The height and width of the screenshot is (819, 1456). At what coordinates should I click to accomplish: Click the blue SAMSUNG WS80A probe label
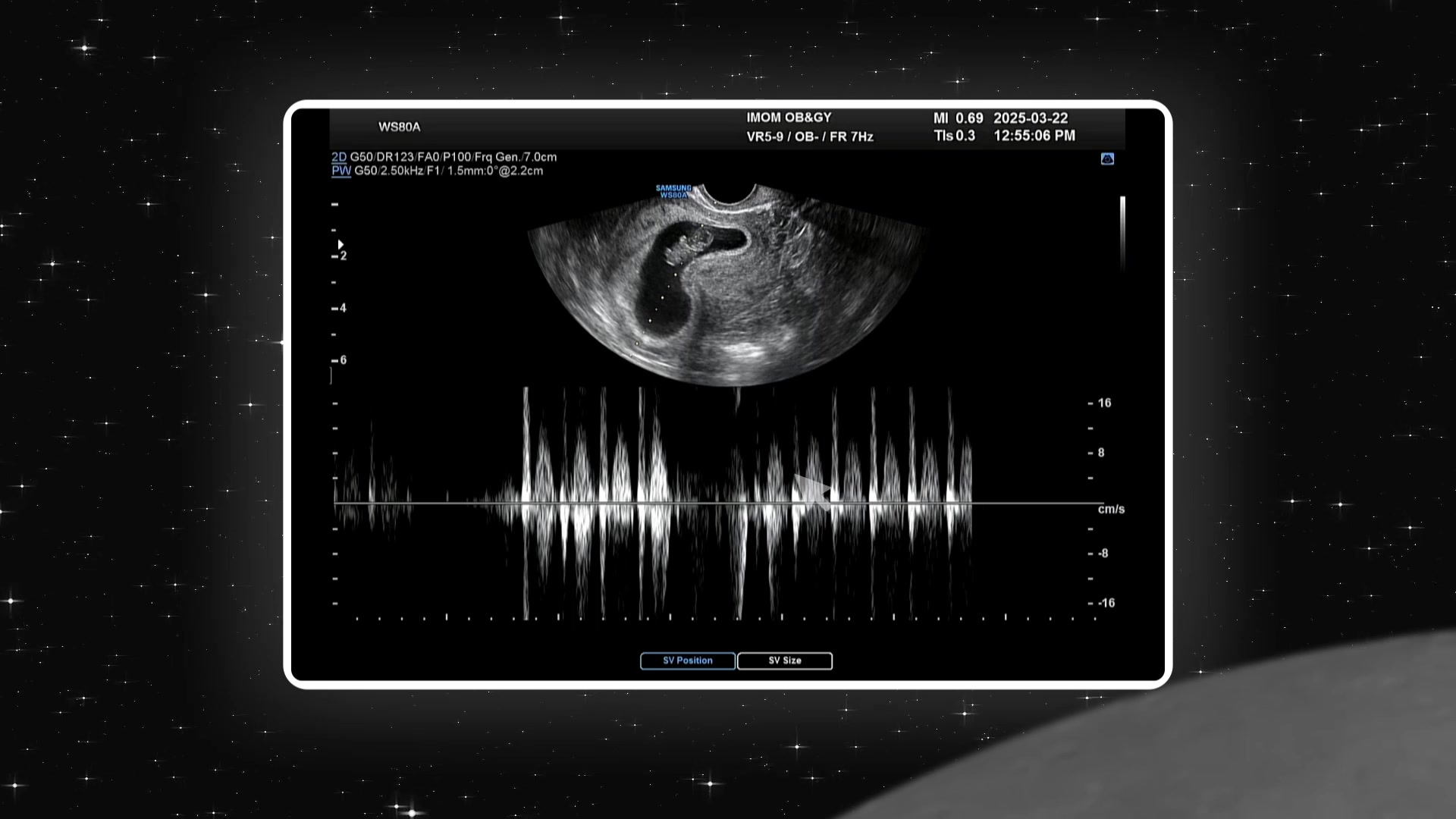point(673,192)
